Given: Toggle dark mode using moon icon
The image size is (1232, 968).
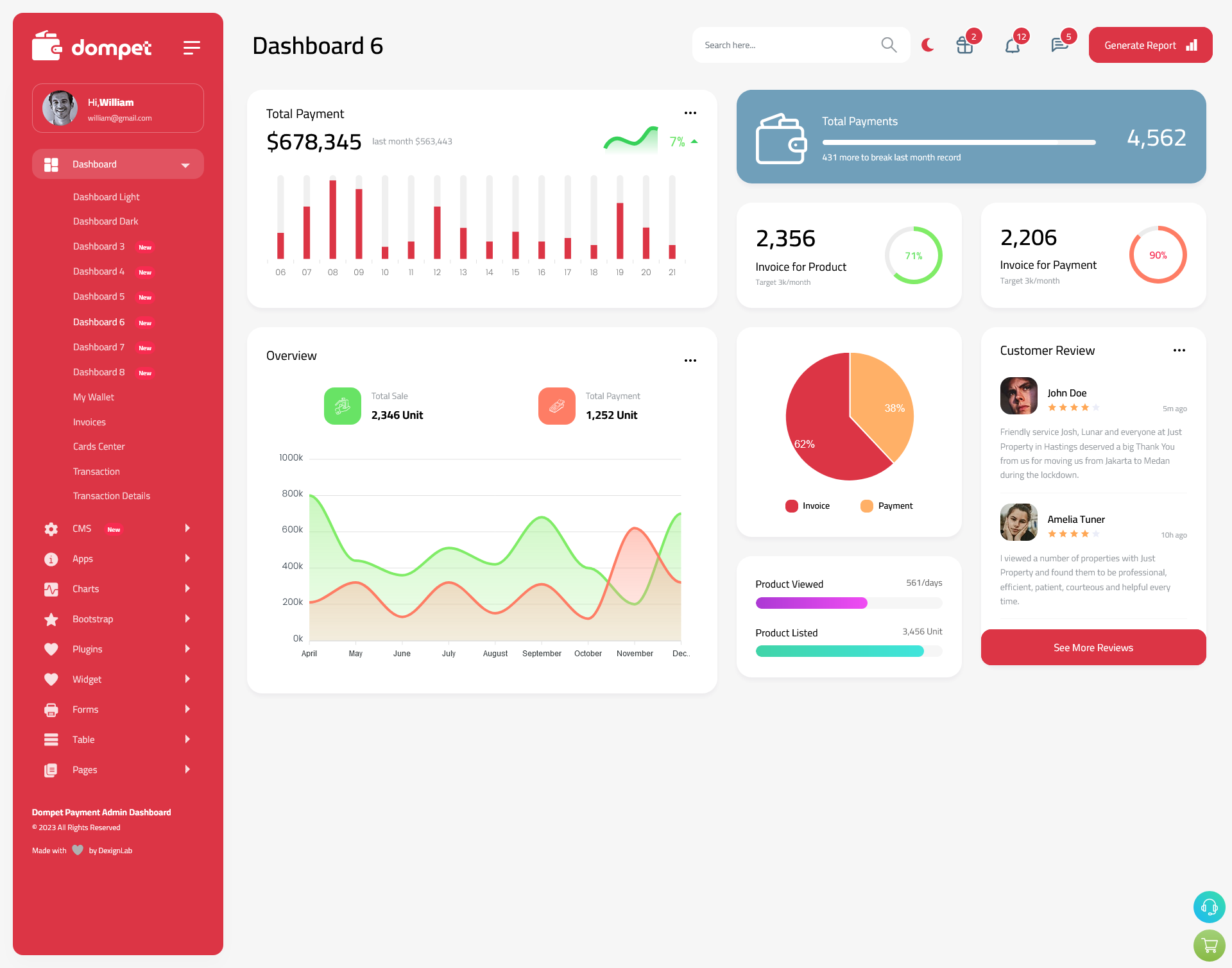Looking at the screenshot, I should (927, 45).
